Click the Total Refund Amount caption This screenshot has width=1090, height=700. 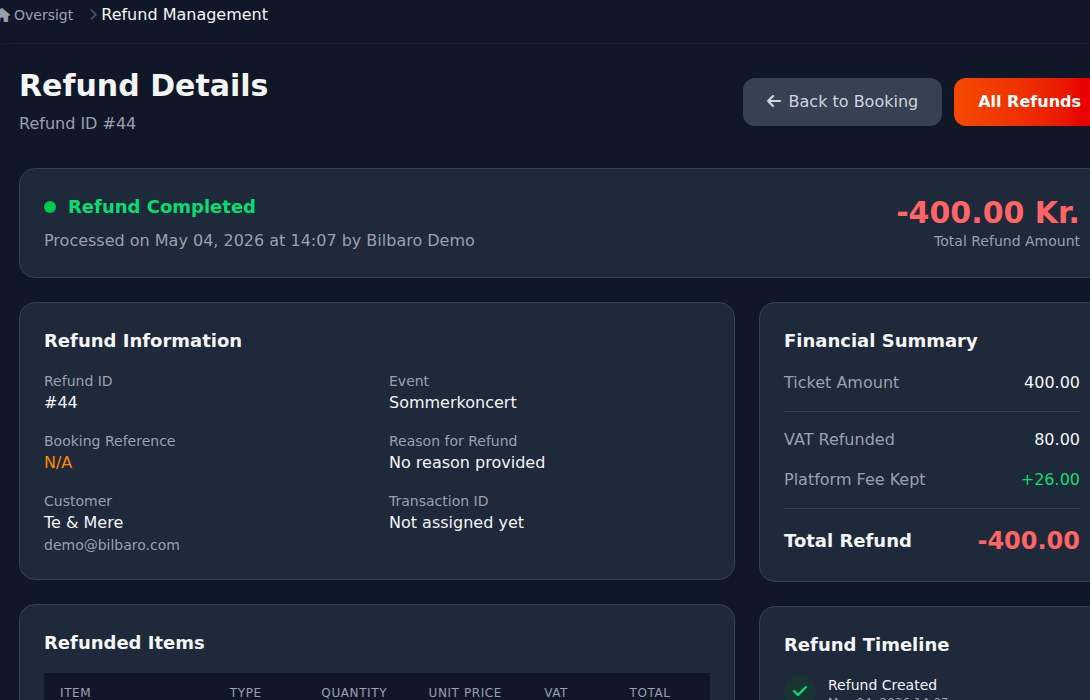[x=1007, y=241]
